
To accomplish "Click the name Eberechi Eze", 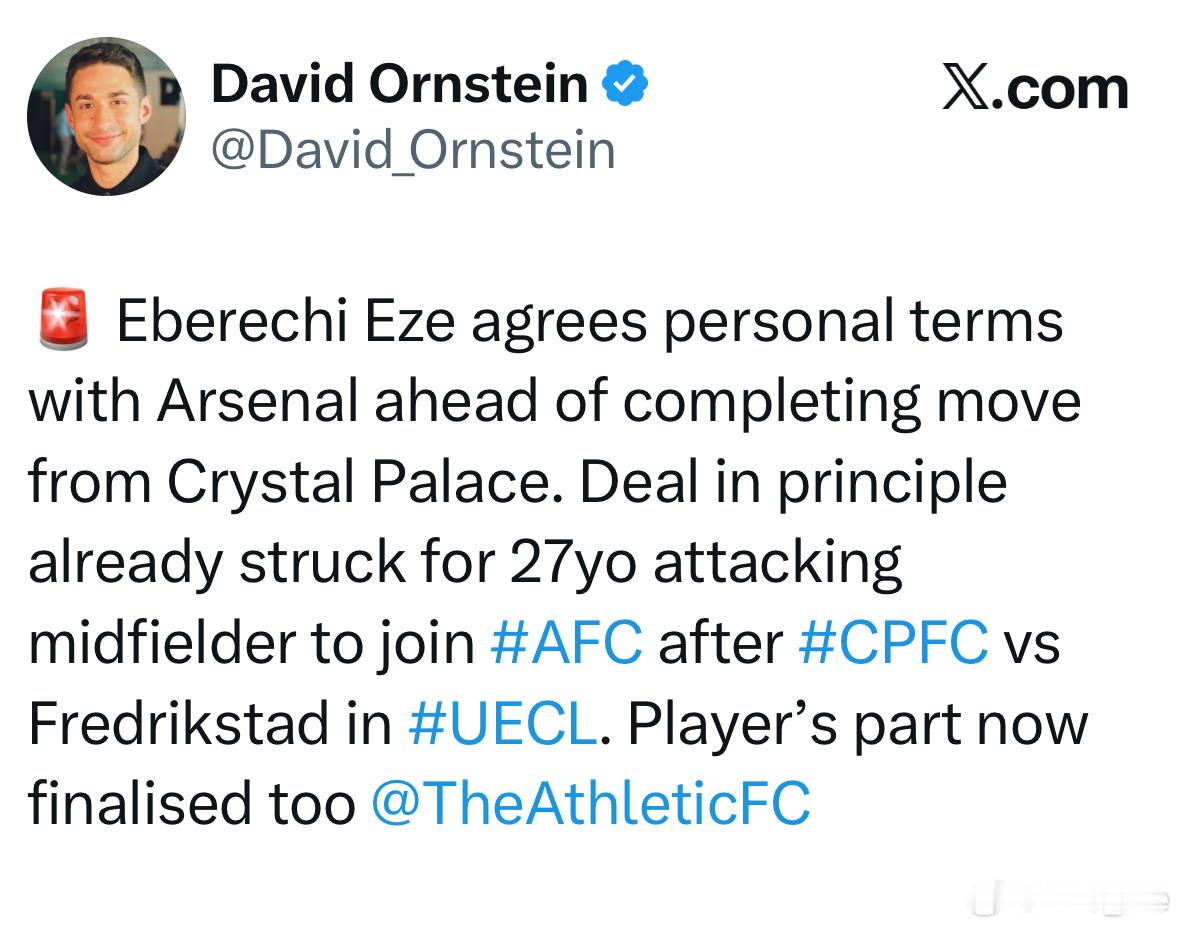I will pos(286,321).
